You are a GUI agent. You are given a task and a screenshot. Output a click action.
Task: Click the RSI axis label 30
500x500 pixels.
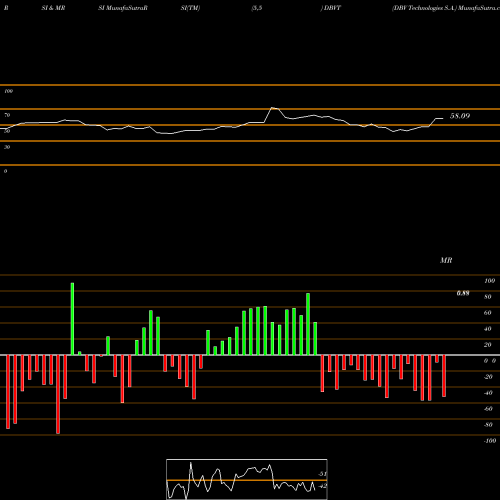7,147
